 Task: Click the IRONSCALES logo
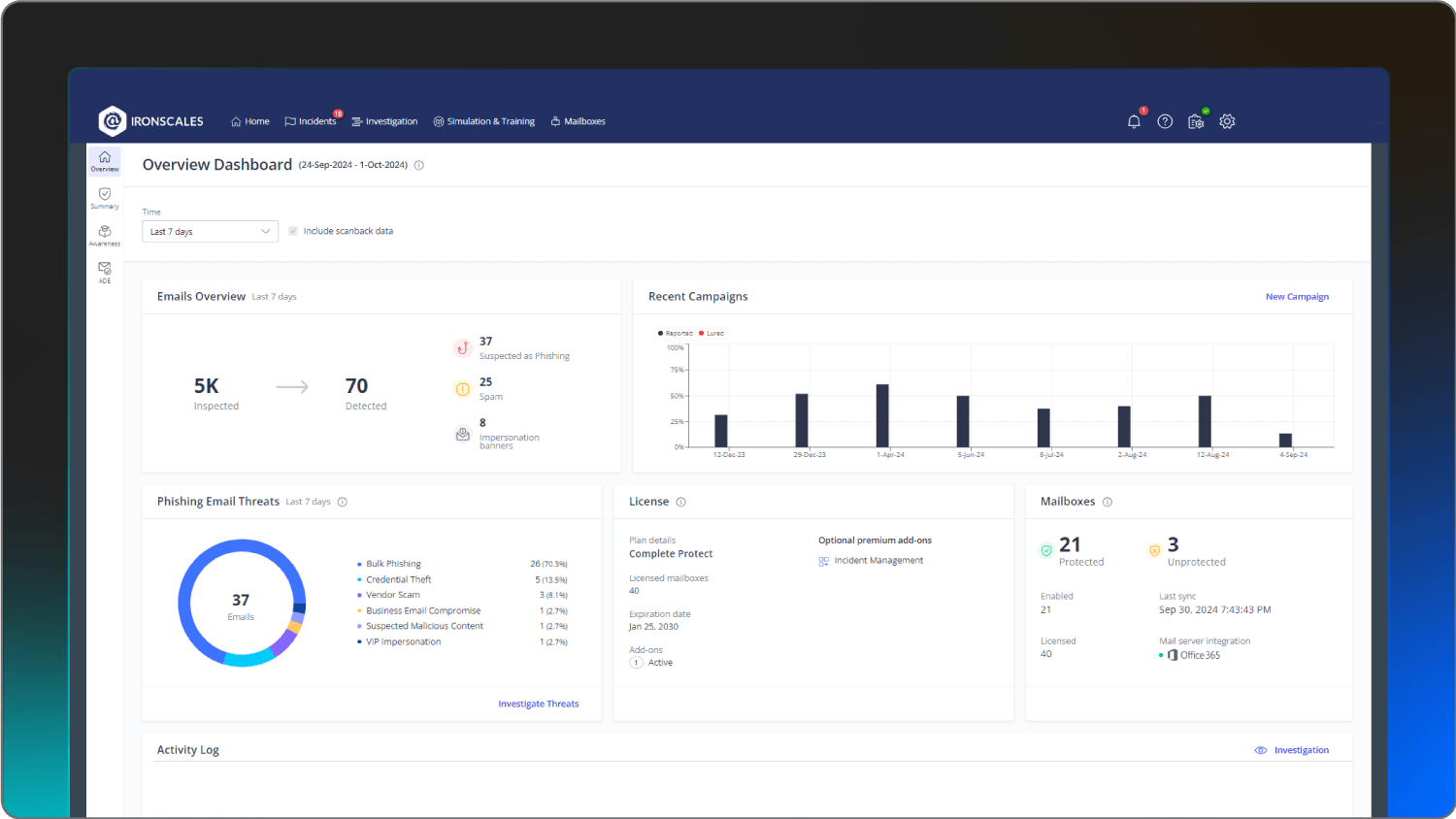pyautogui.click(x=150, y=120)
